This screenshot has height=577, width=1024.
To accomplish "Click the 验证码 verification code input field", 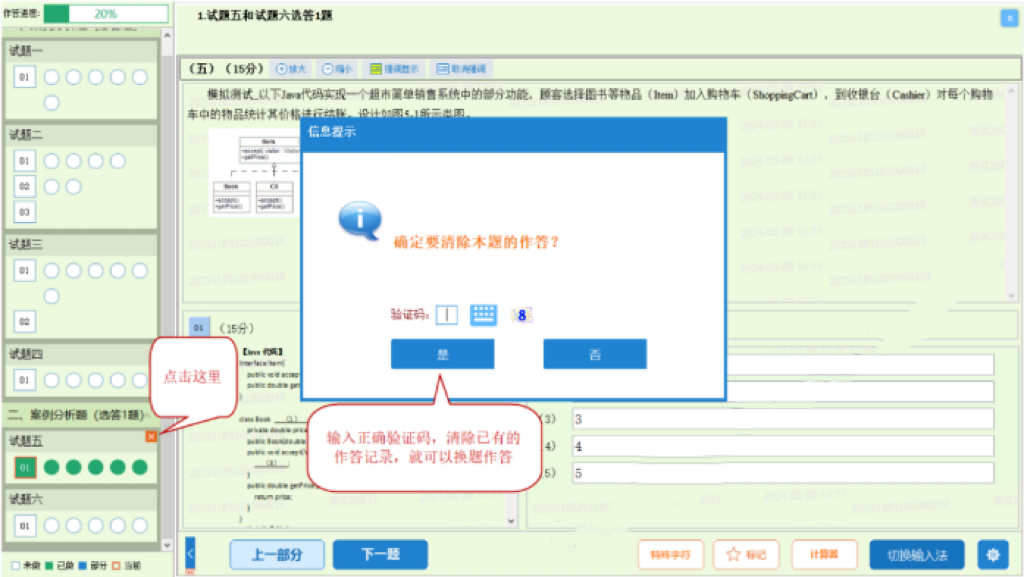I will [x=447, y=314].
